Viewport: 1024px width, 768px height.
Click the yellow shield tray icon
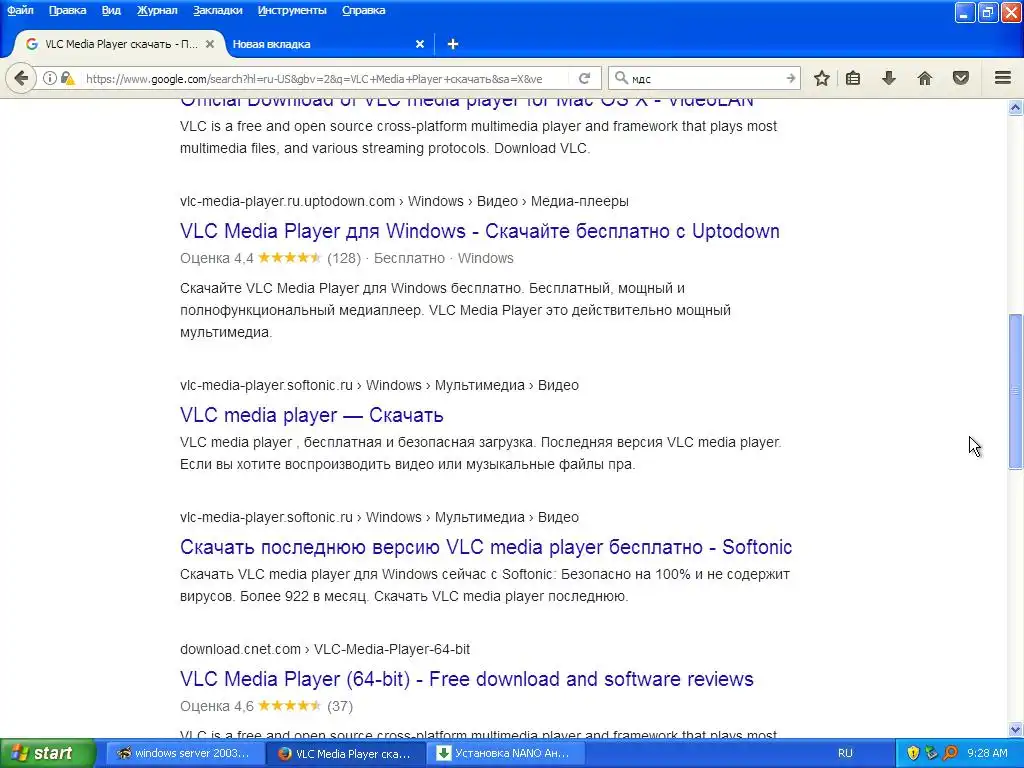913,754
